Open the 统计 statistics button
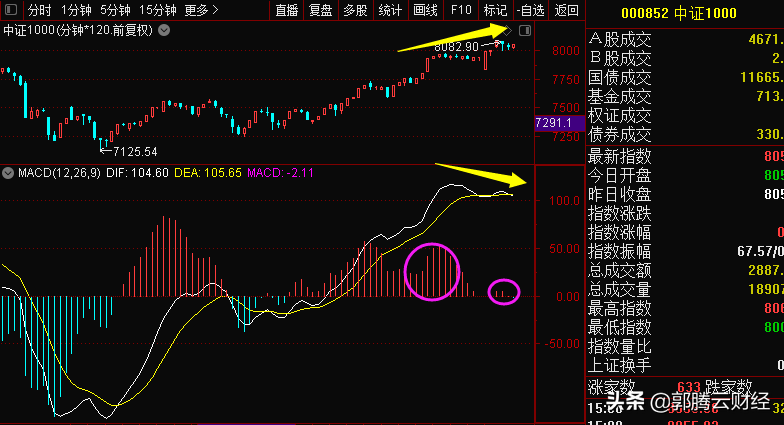The image size is (784, 425). (390, 10)
